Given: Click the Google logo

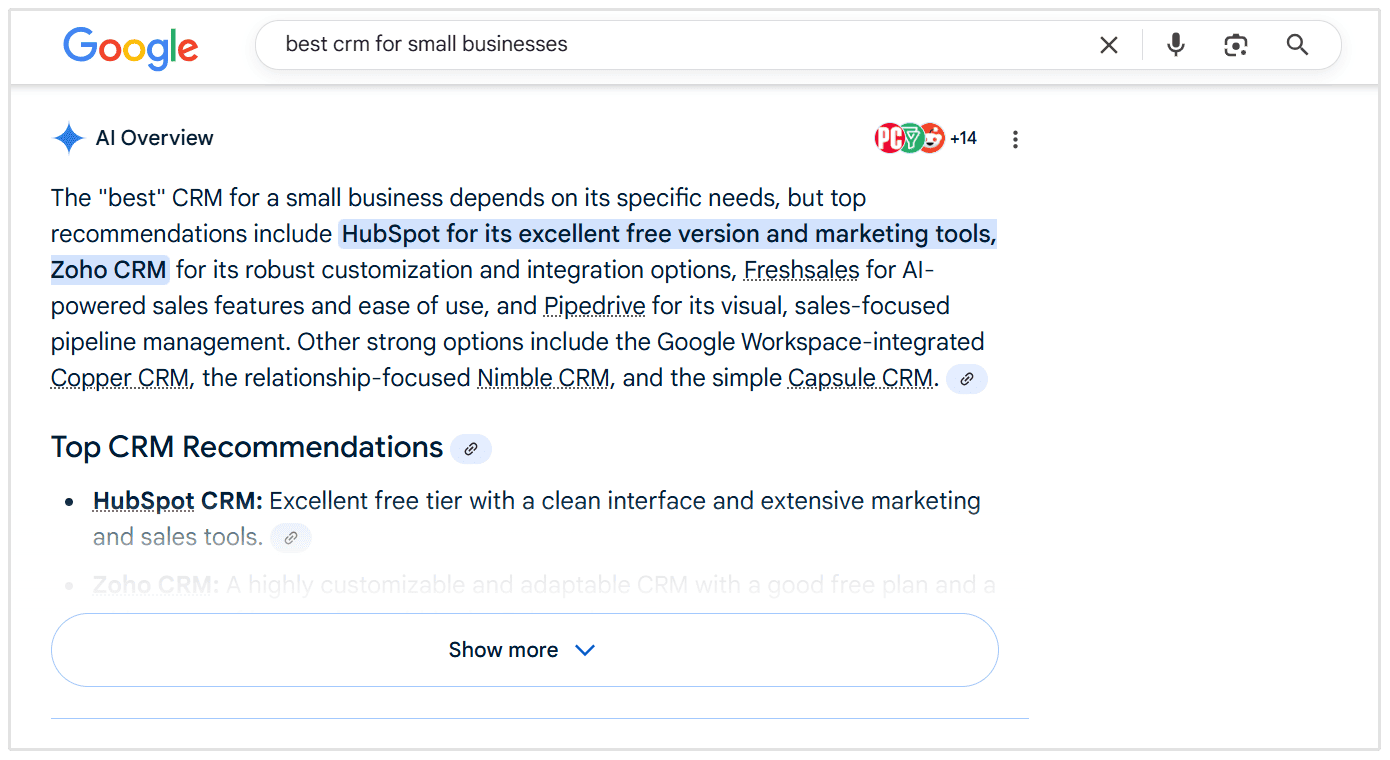Looking at the screenshot, I should (130, 47).
